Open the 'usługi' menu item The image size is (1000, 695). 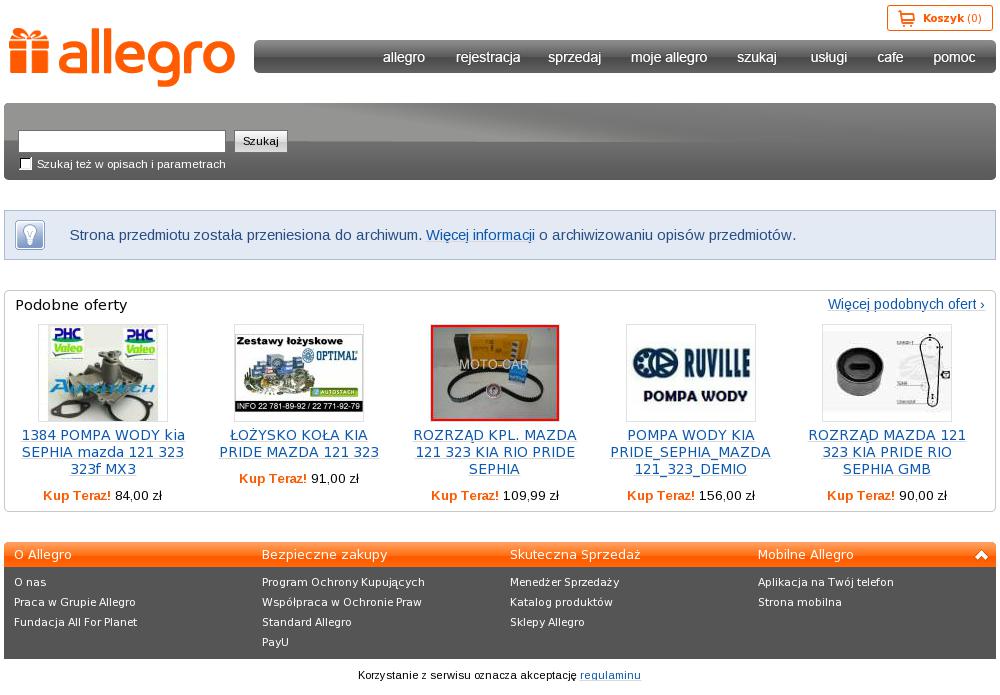[x=828, y=57]
